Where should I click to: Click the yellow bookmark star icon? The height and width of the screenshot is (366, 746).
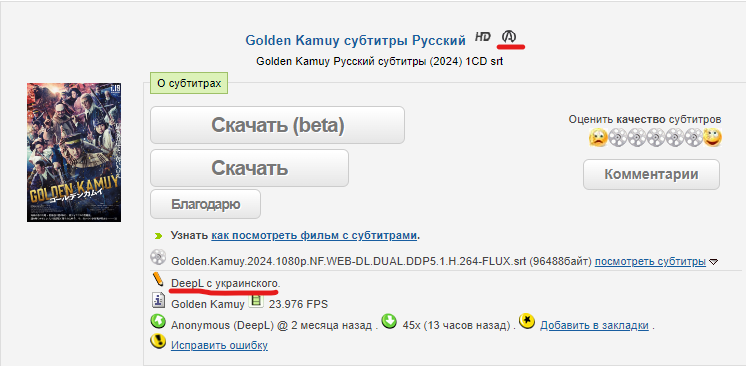pyautogui.click(x=527, y=321)
